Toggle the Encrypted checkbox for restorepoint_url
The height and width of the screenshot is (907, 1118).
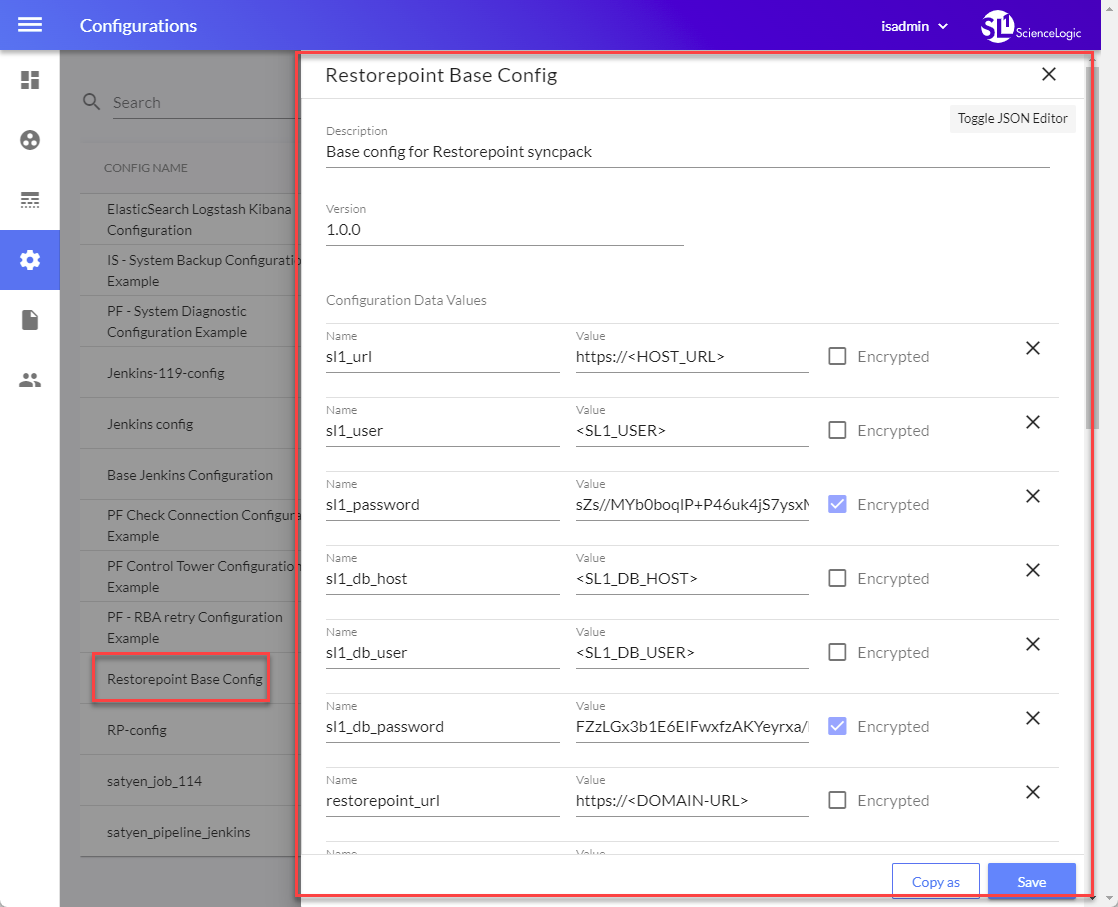click(836, 800)
